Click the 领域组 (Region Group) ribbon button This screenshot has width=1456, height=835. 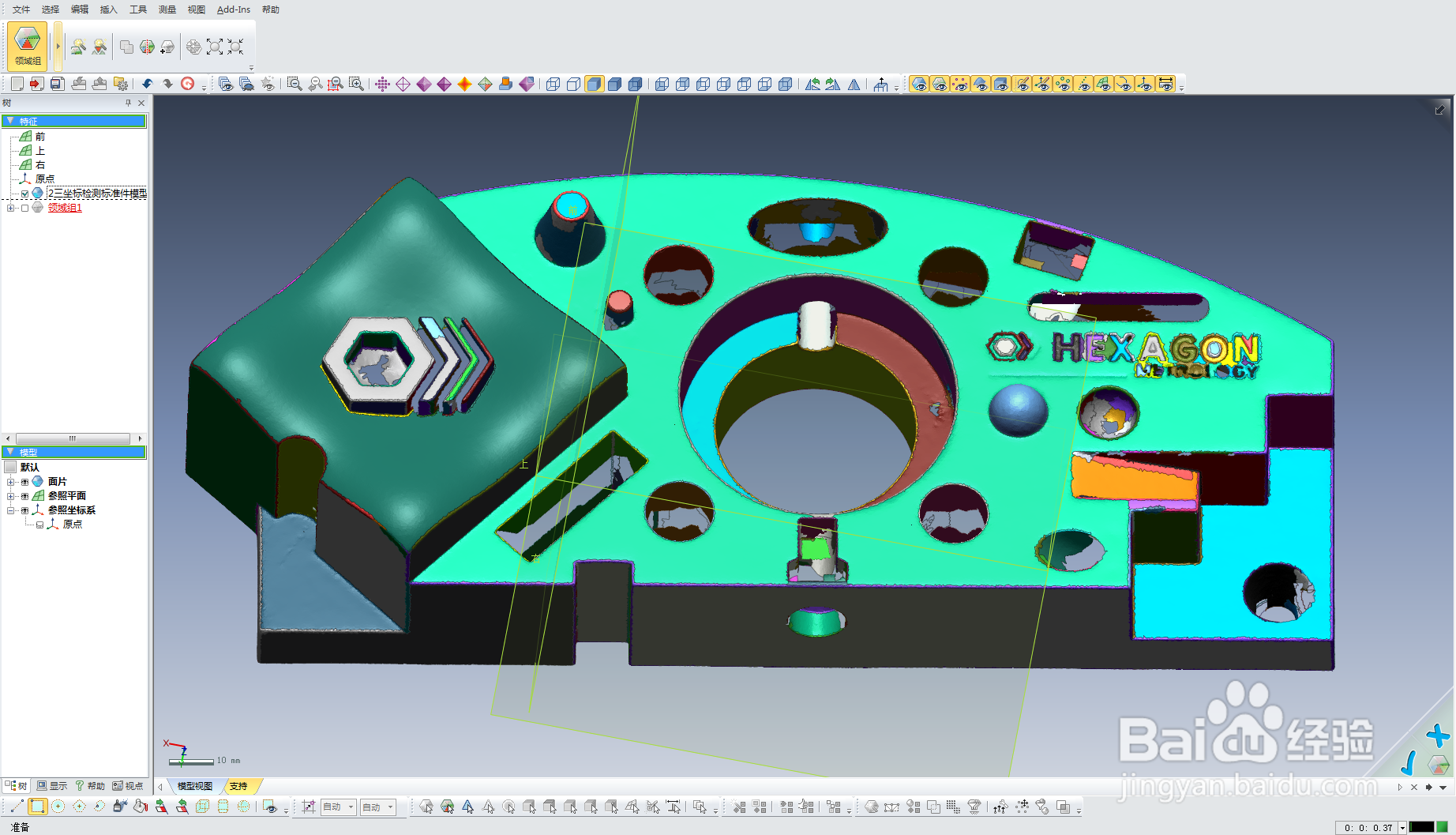tap(28, 46)
